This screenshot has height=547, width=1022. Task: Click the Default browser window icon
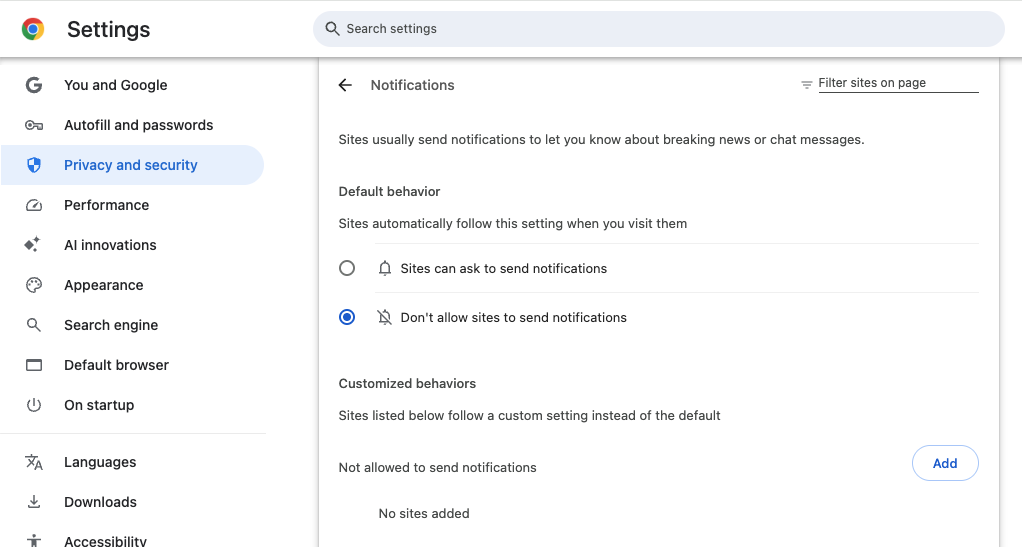tap(34, 365)
